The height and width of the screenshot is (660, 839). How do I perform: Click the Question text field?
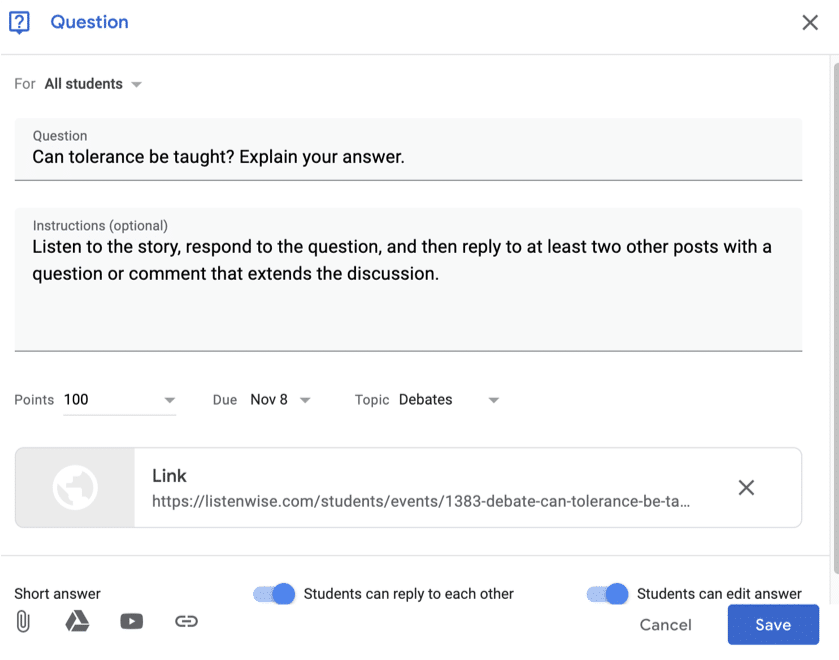click(x=408, y=149)
